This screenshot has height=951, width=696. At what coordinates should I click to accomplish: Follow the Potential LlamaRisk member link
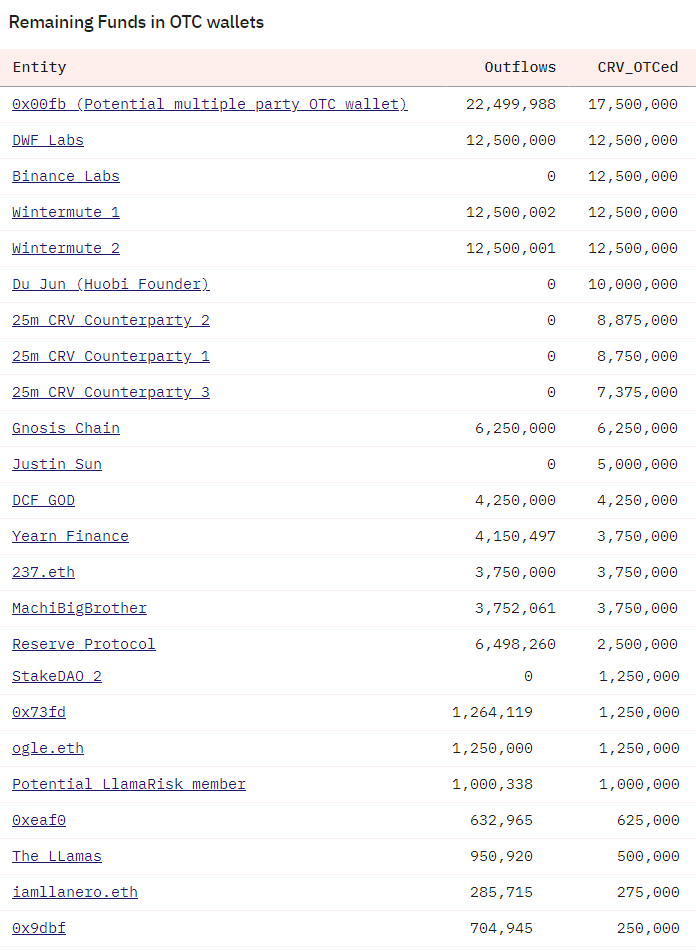tap(129, 784)
